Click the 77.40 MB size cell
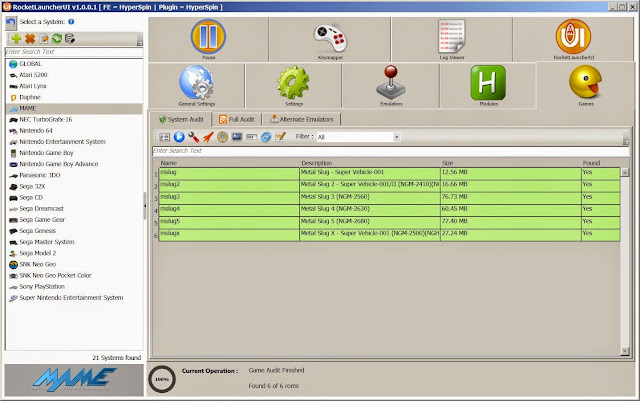The image size is (640, 401). coord(511,223)
